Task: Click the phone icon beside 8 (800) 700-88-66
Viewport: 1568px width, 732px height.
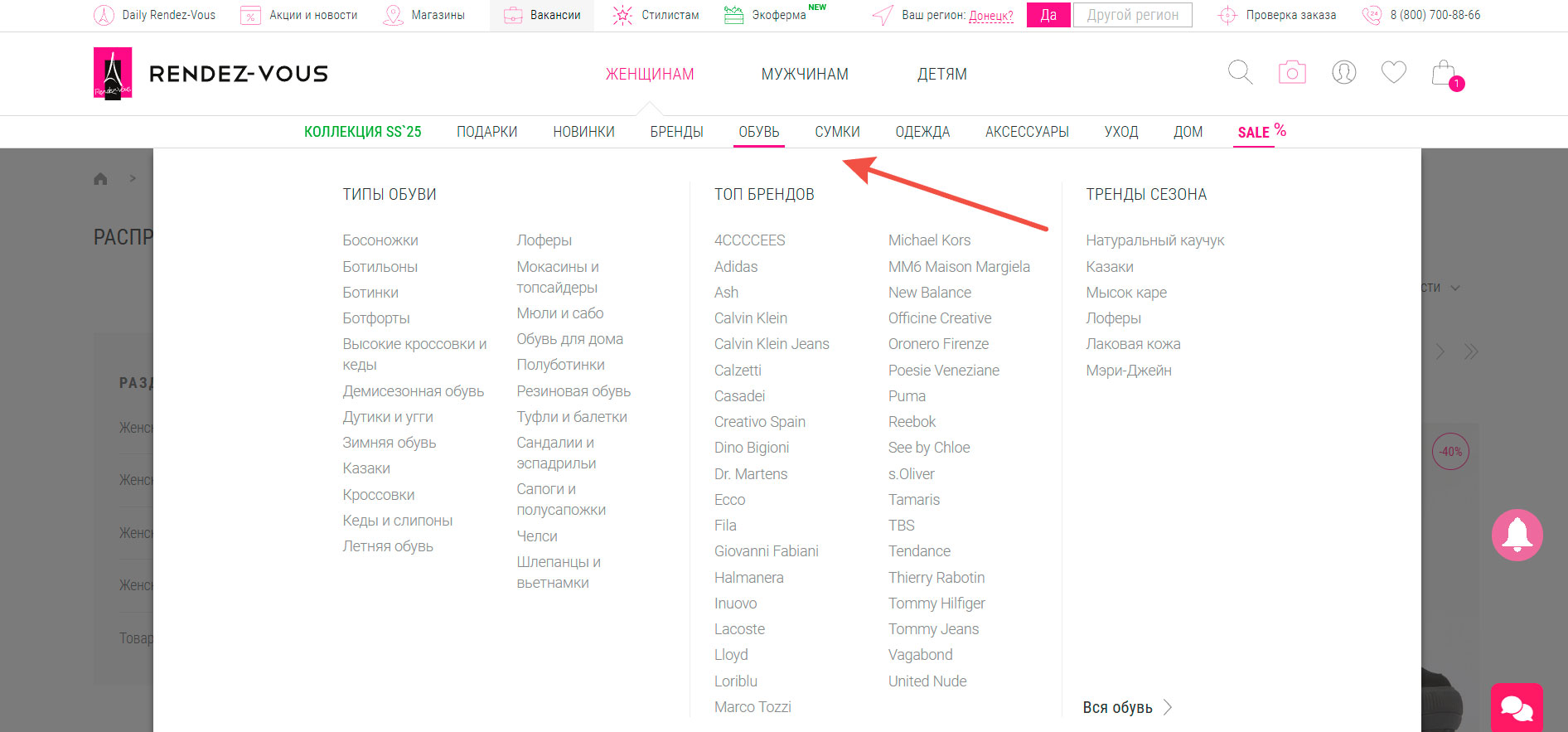Action: coord(1372,15)
